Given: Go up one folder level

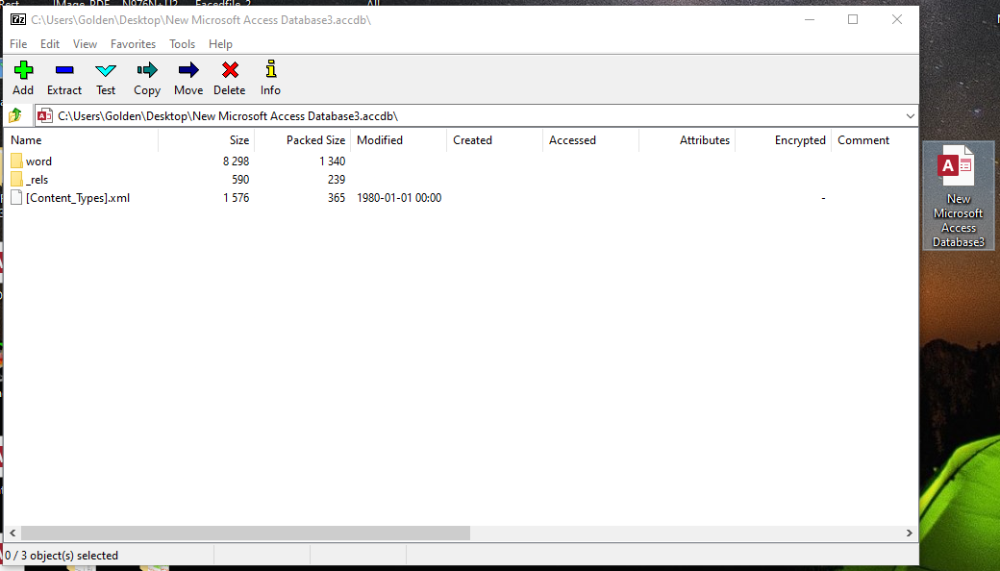Looking at the screenshot, I should tap(15, 115).
